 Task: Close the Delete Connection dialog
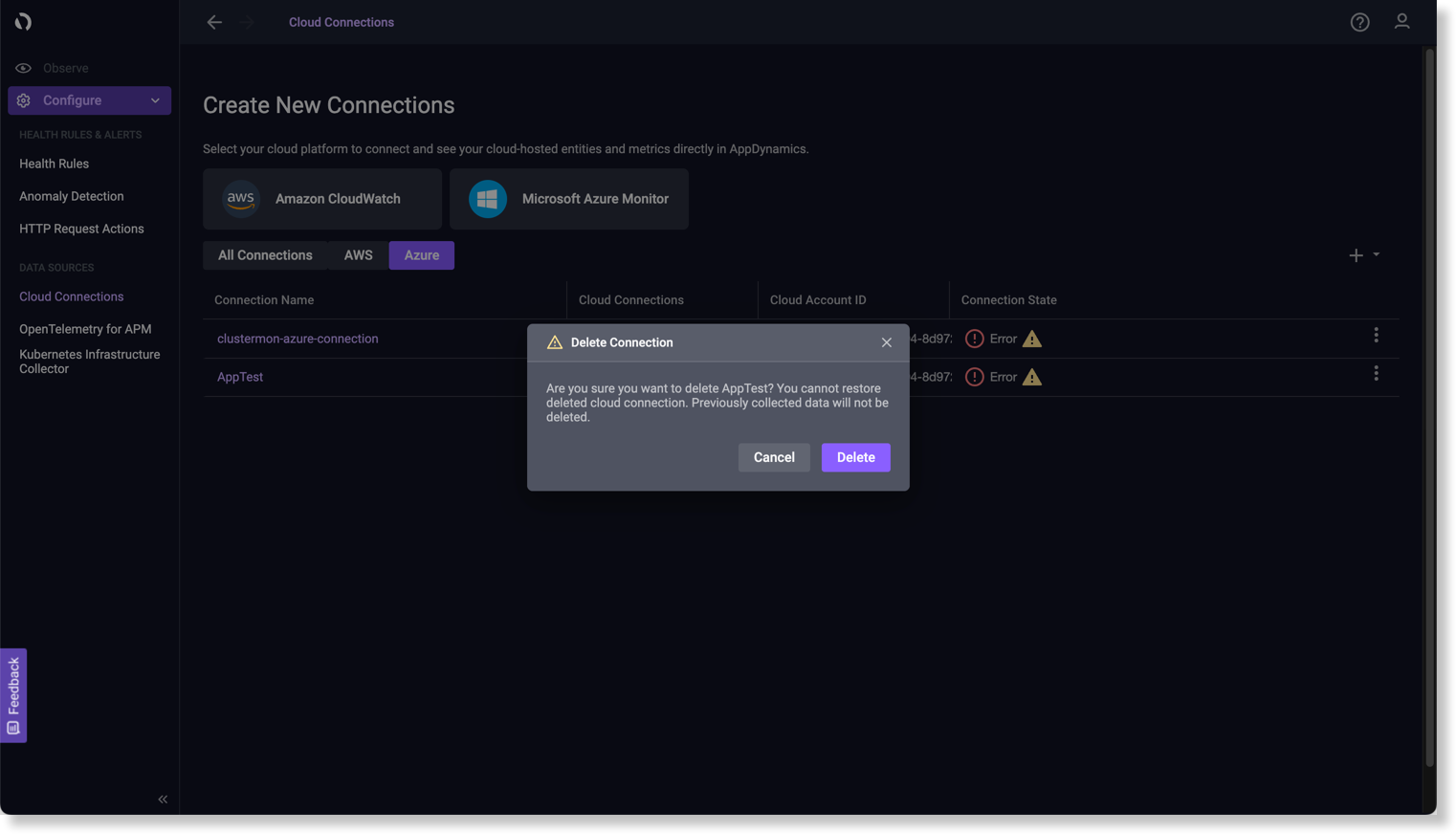pos(887,342)
